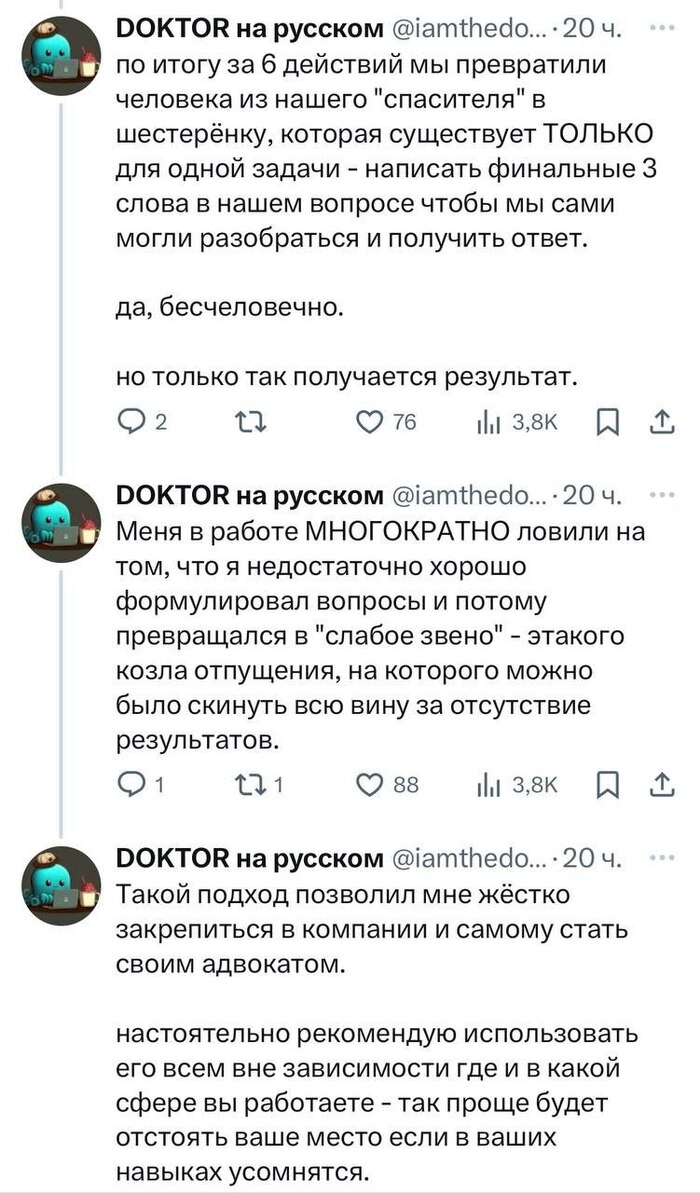Reply to the tweet with 88 likes

131,786
